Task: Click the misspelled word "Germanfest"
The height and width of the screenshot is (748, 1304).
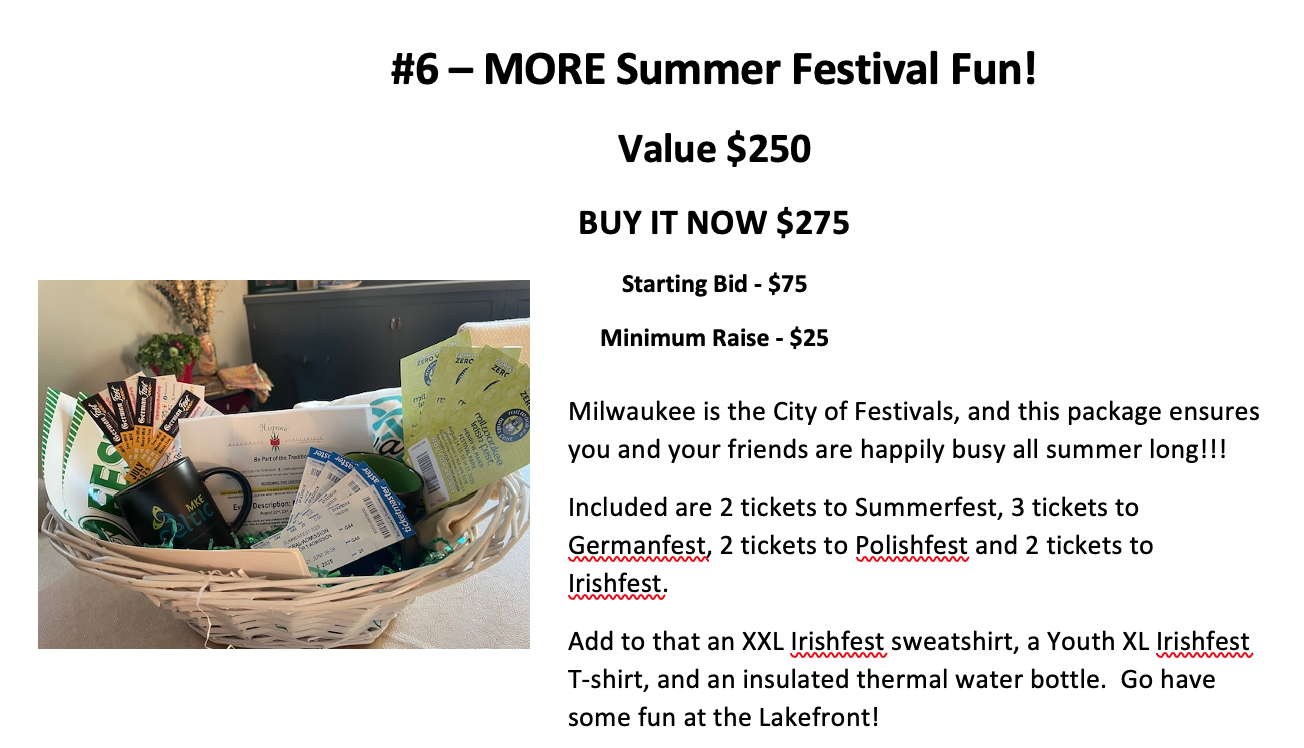Action: [638, 546]
